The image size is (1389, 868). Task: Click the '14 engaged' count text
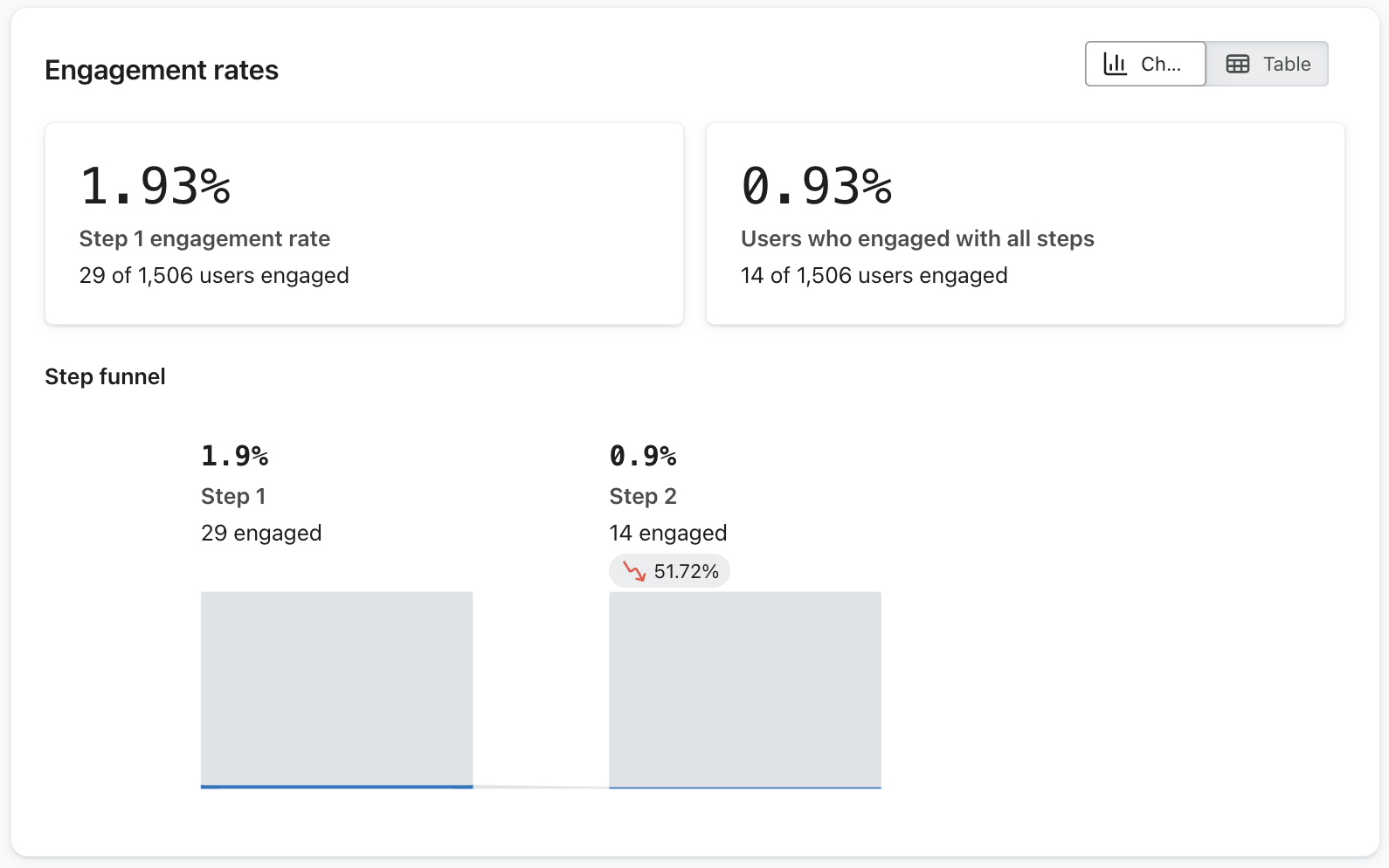[x=668, y=533]
